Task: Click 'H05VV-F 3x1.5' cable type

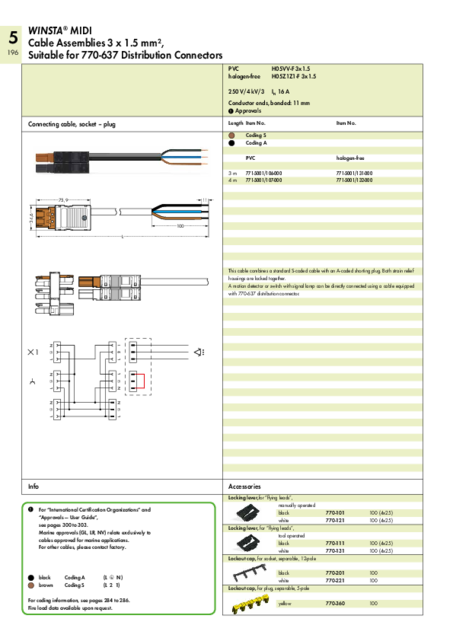Action: tap(291, 69)
